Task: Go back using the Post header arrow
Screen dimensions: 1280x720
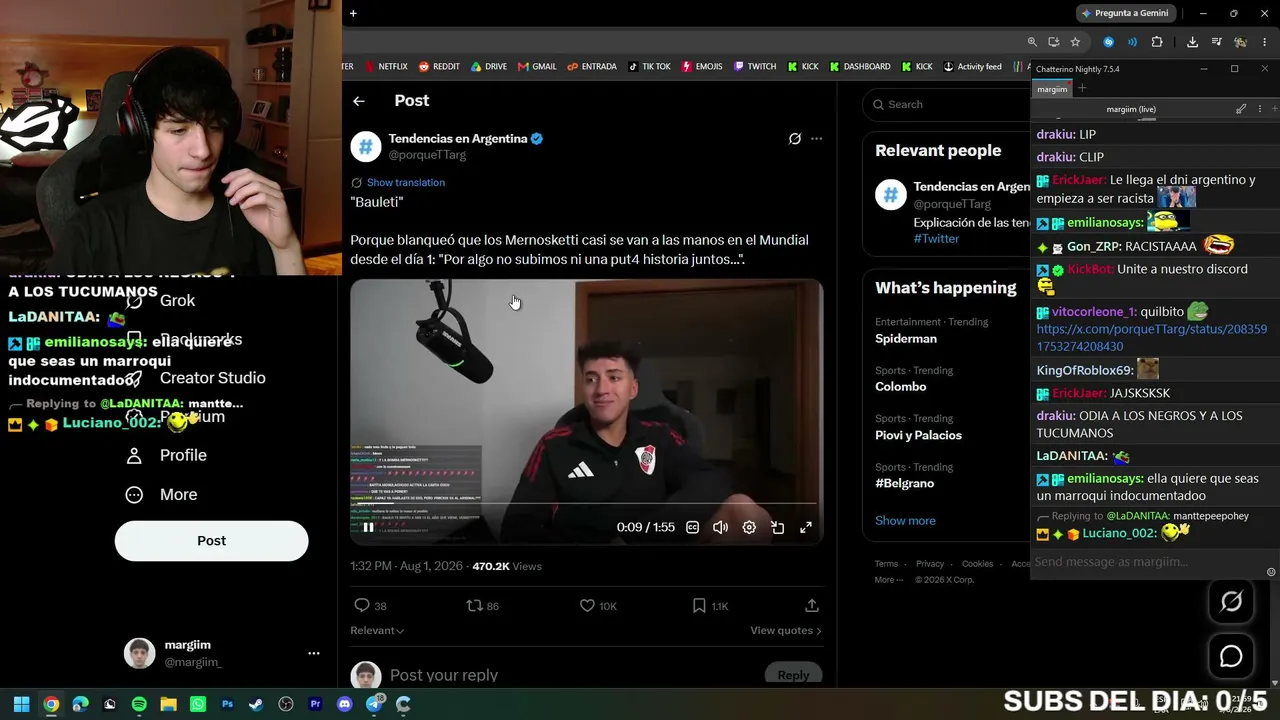Action: (359, 101)
